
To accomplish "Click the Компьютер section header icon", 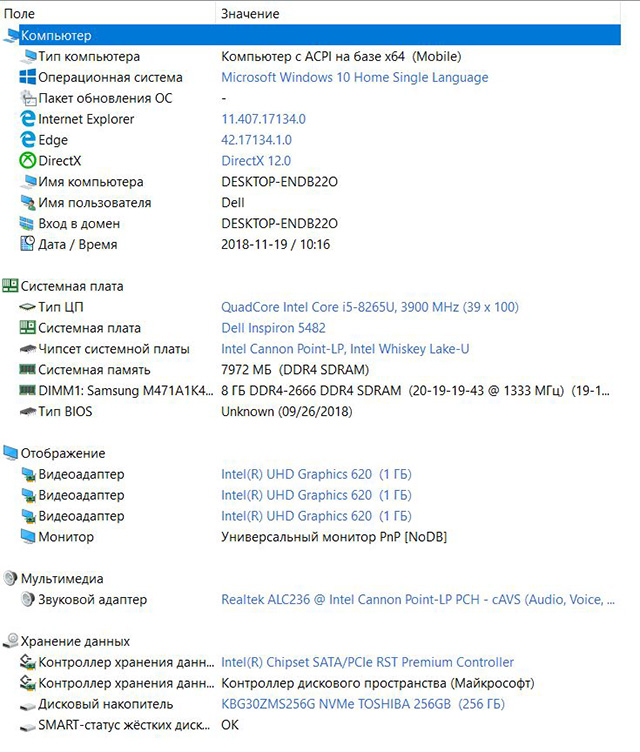I will pyautogui.click(x=11, y=35).
